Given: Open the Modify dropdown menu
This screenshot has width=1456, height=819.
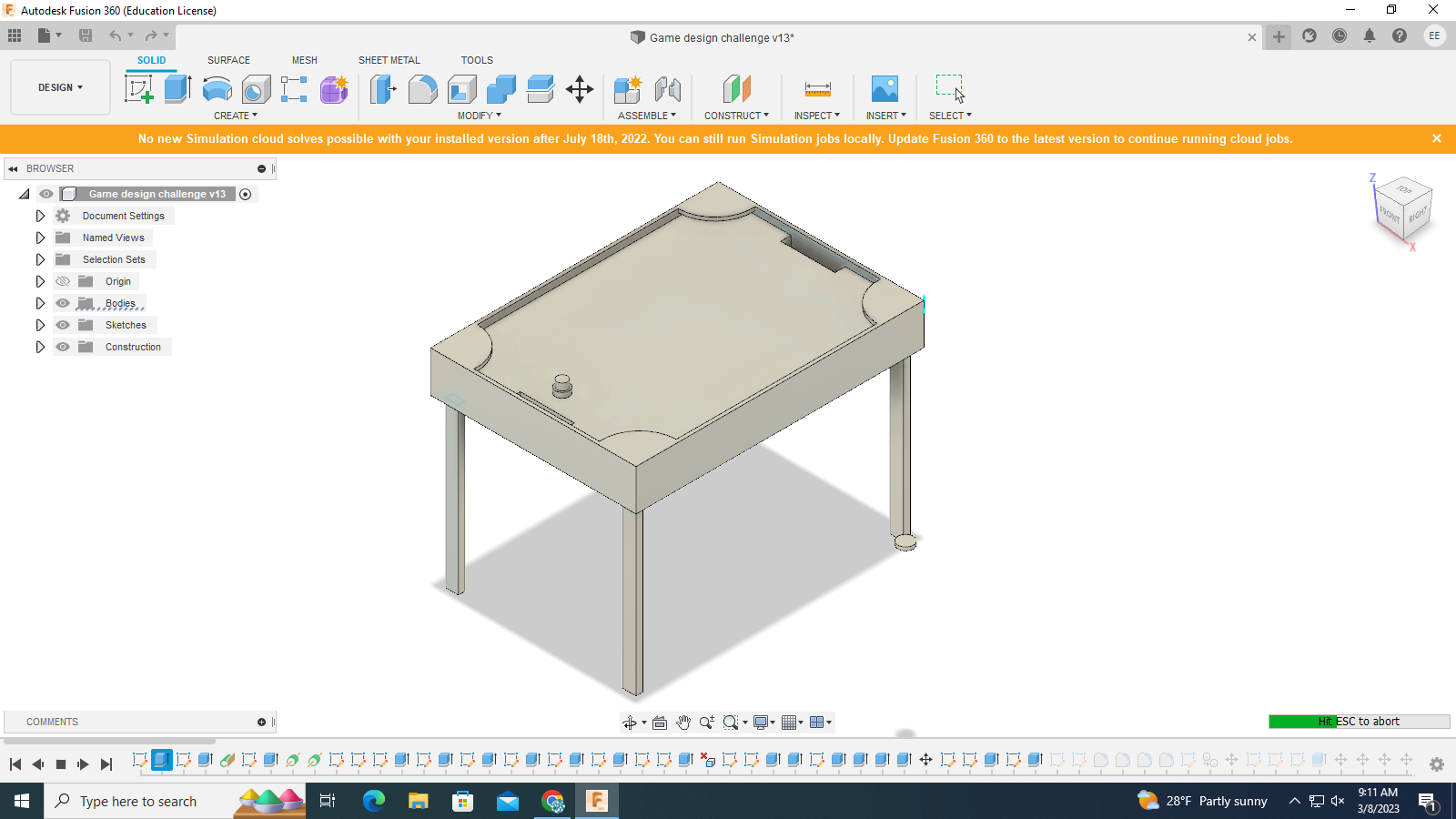Looking at the screenshot, I should [x=478, y=116].
